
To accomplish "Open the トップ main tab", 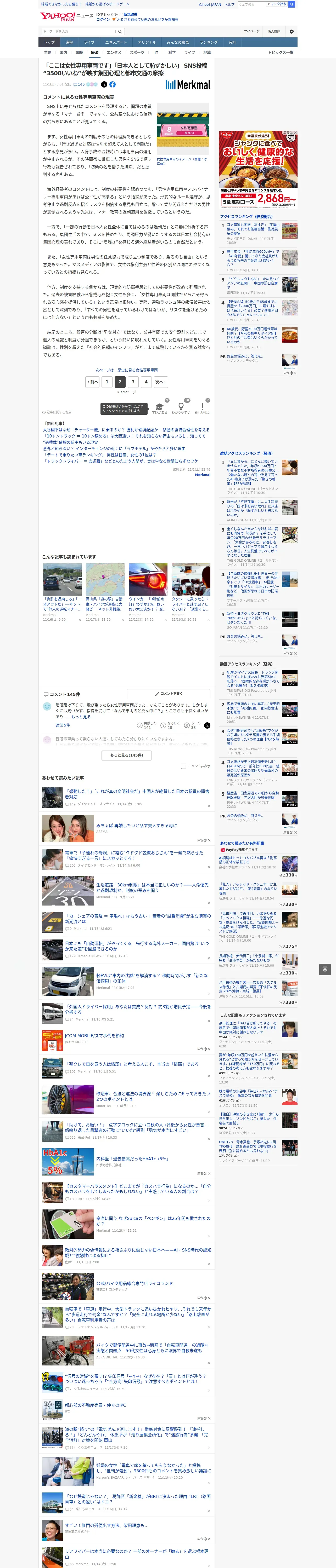I will pyautogui.click(x=49, y=43).
